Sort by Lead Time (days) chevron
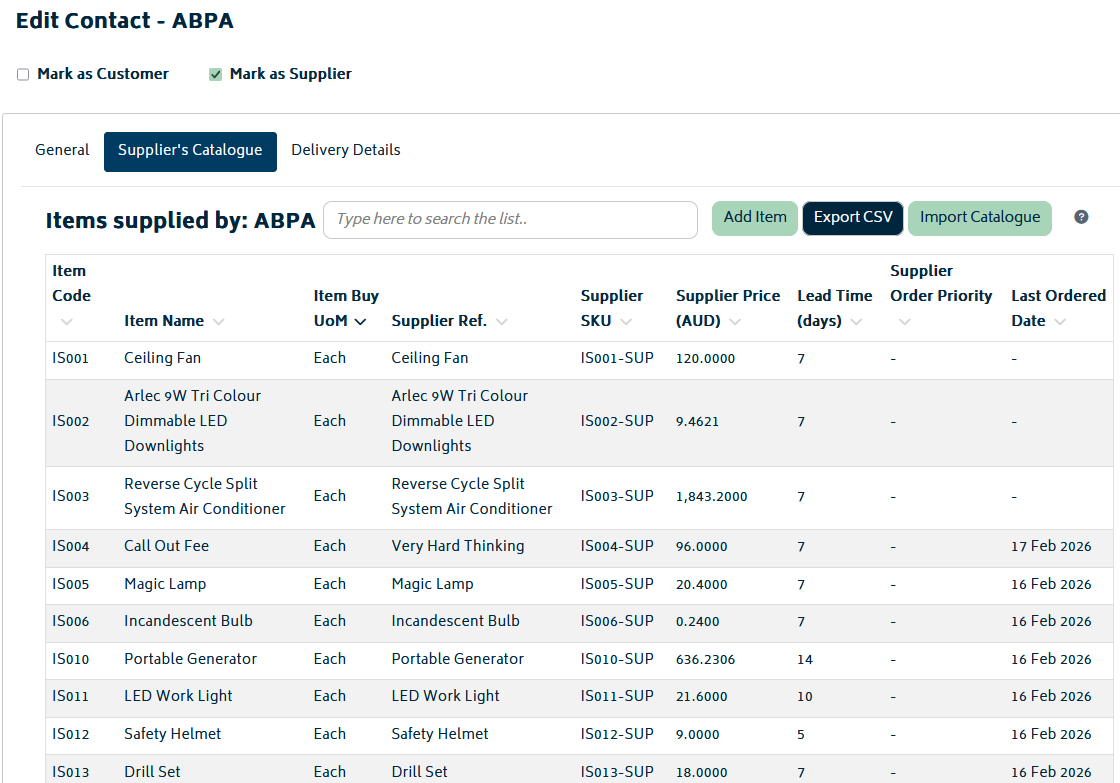 857,322
